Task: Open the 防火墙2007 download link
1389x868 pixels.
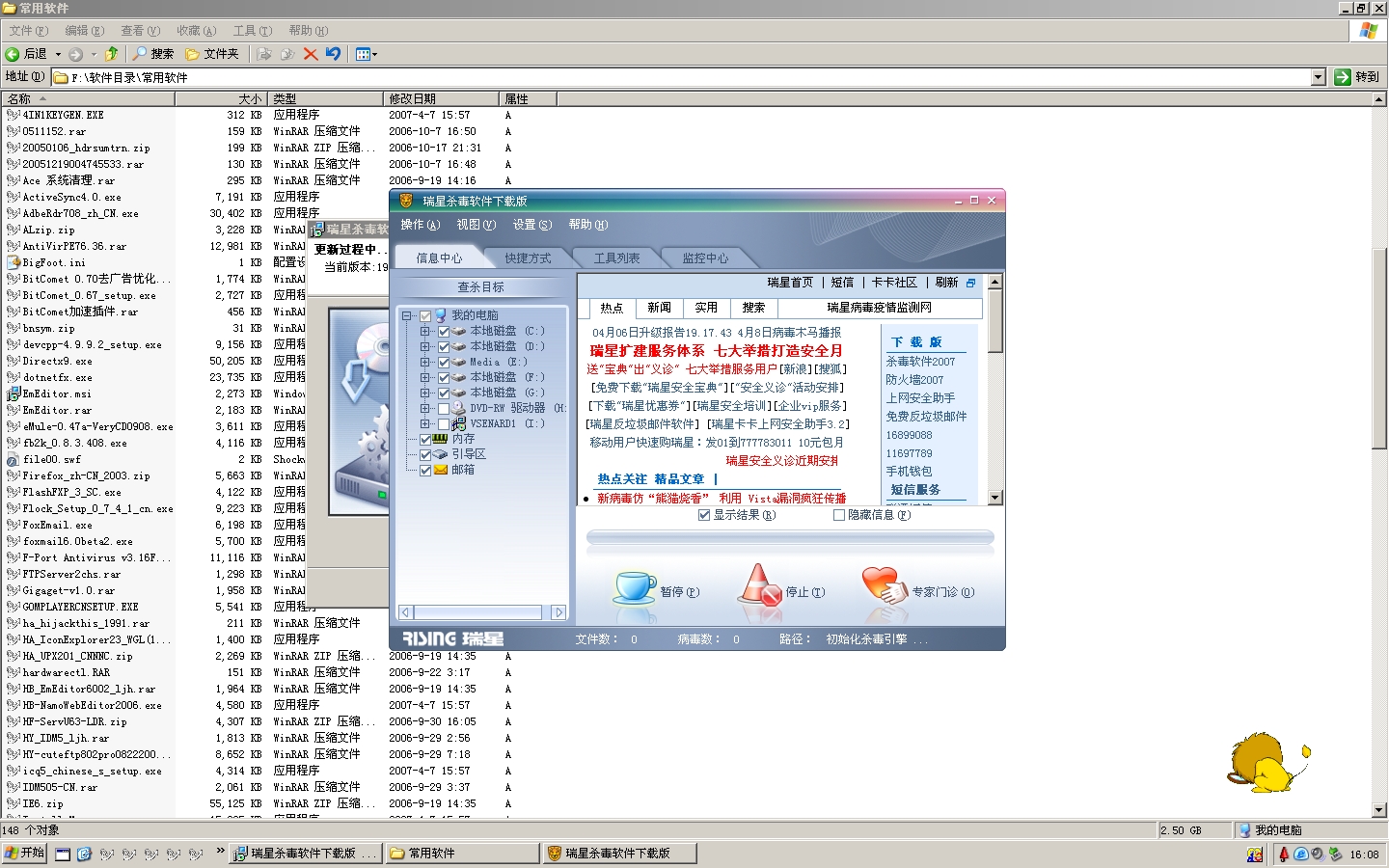Action: point(914,380)
